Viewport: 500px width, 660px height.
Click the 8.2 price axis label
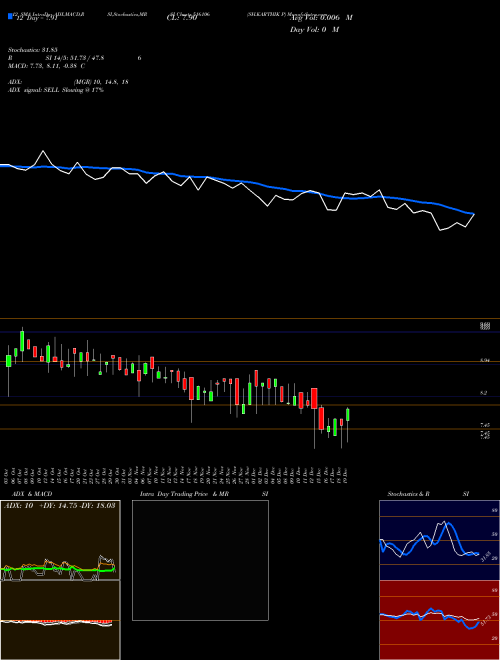point(484,393)
